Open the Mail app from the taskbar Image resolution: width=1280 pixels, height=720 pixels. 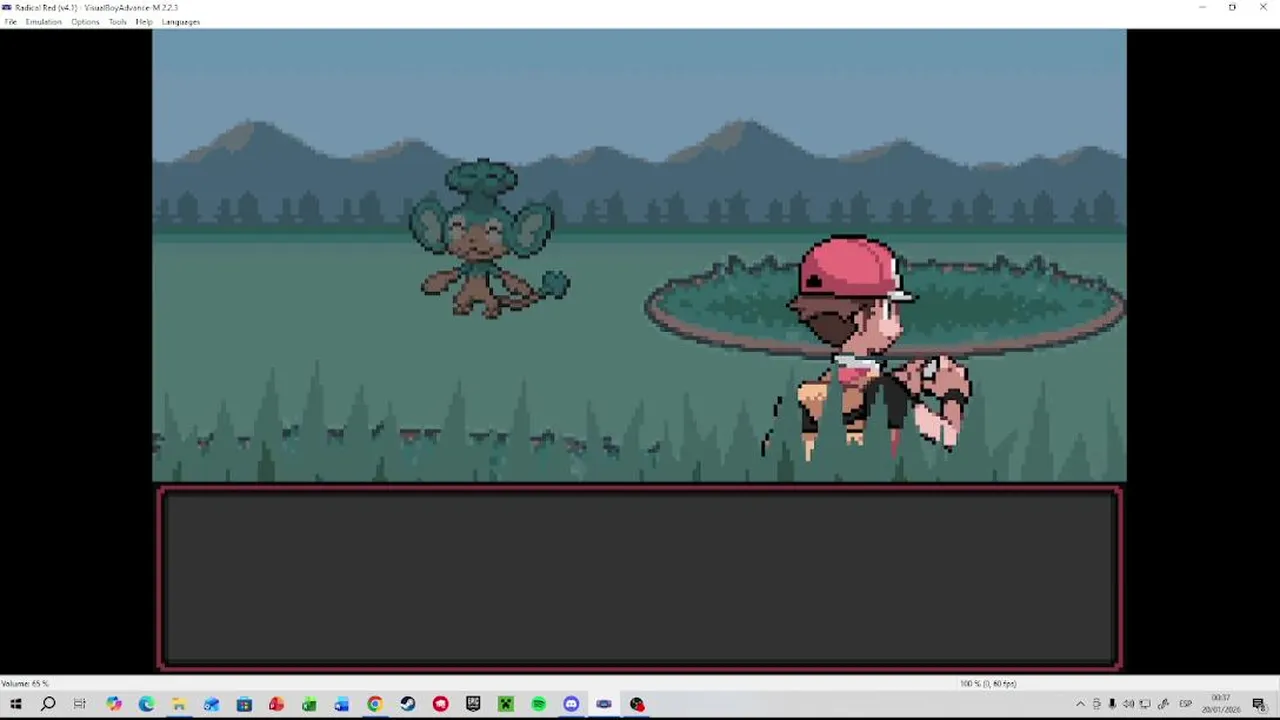[211, 704]
